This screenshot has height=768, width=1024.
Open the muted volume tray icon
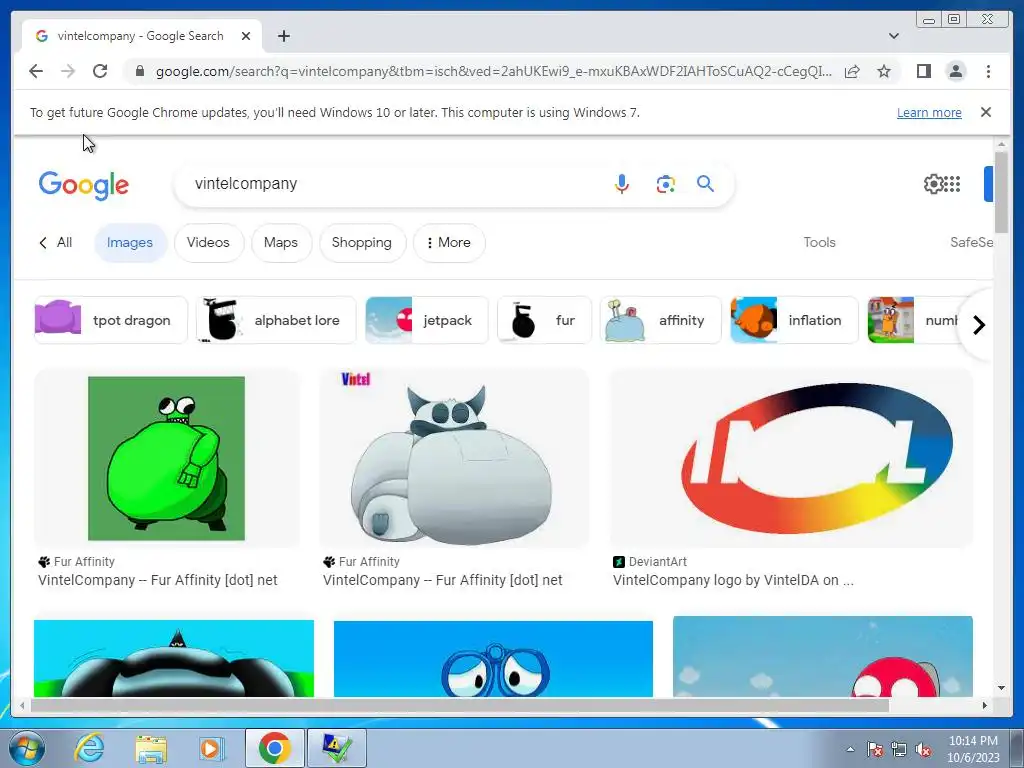pyautogui.click(x=923, y=750)
